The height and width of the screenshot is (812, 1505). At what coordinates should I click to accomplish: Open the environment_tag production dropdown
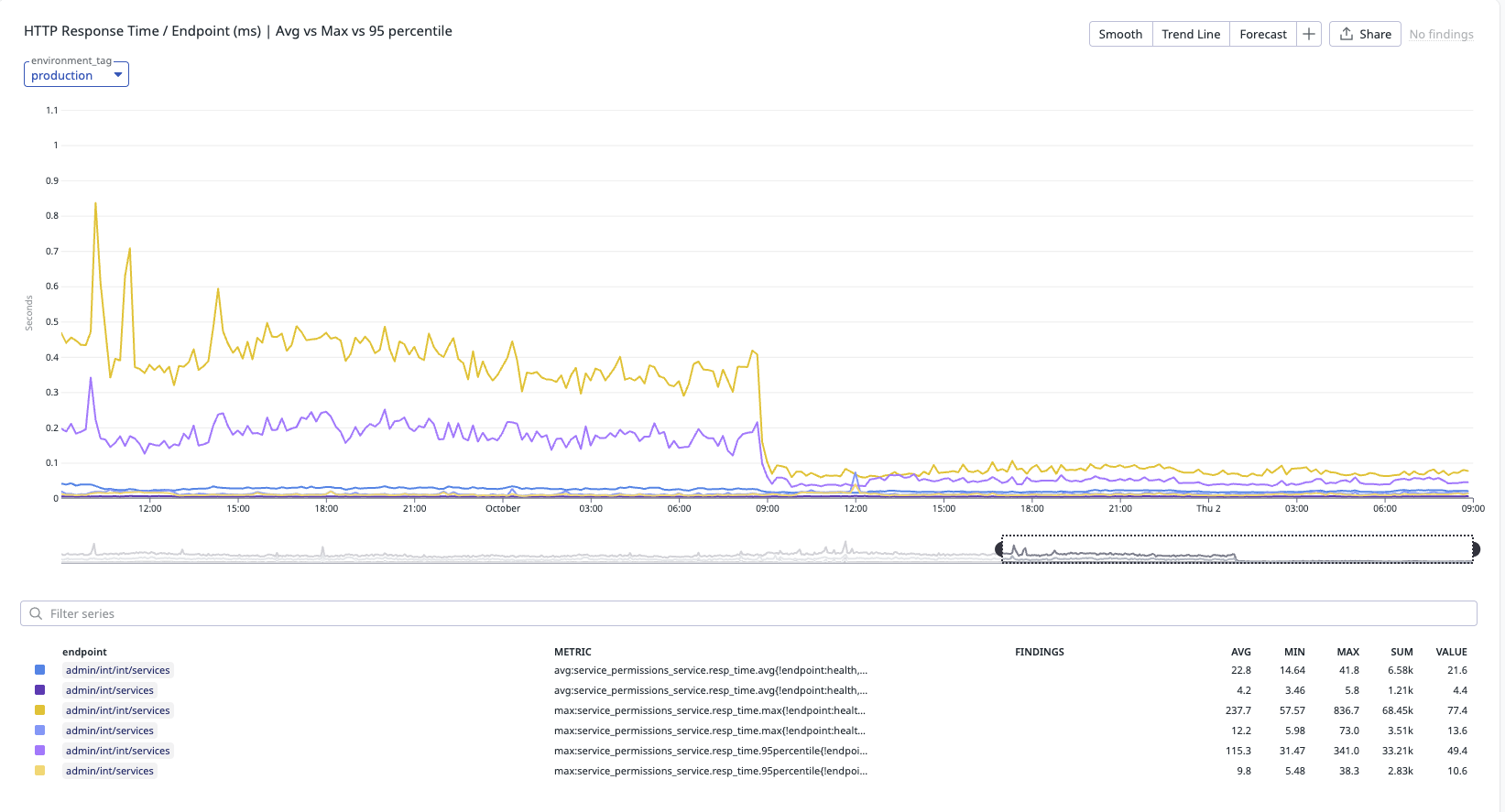pos(76,75)
